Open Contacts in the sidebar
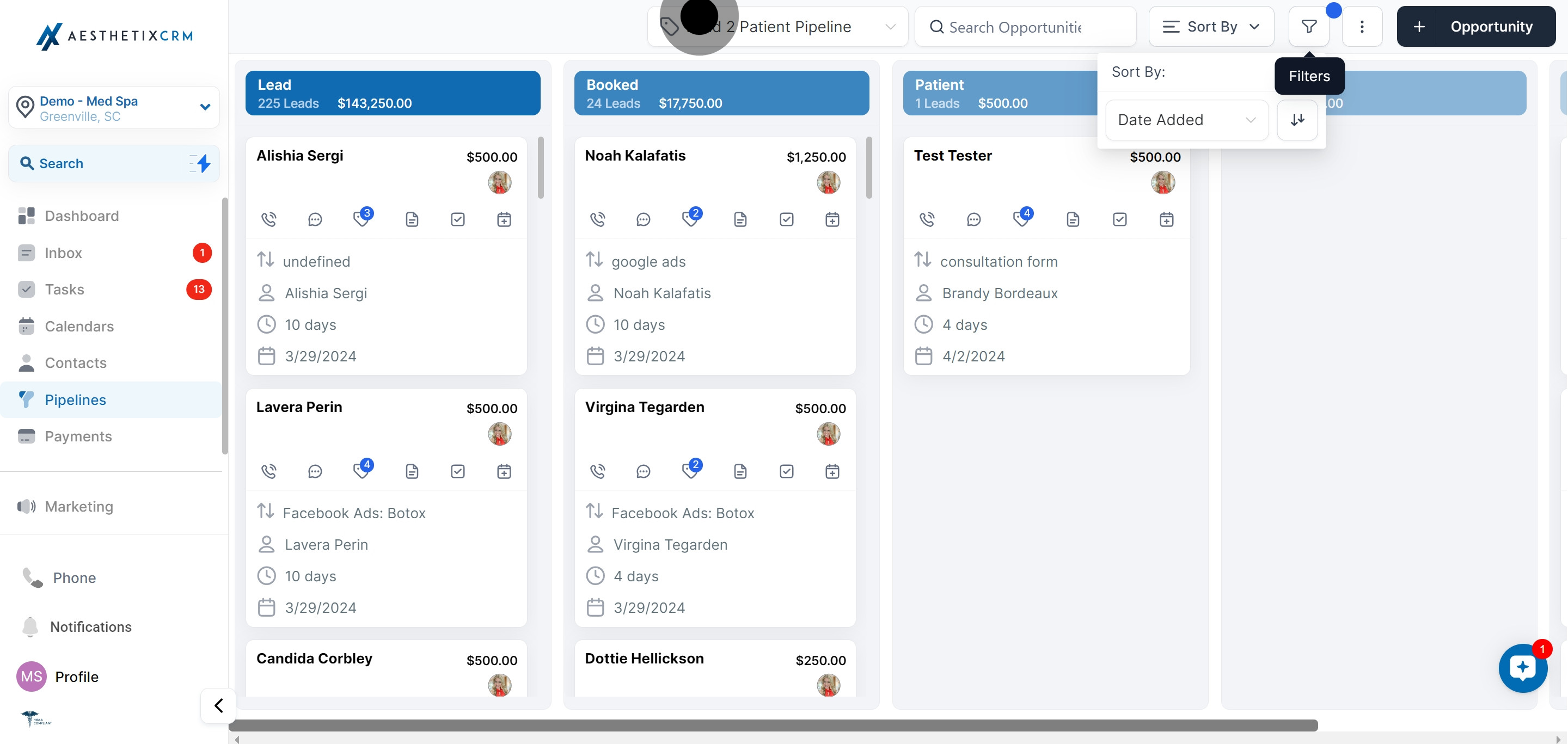Screen dimensions: 1568x744 click(x=76, y=362)
